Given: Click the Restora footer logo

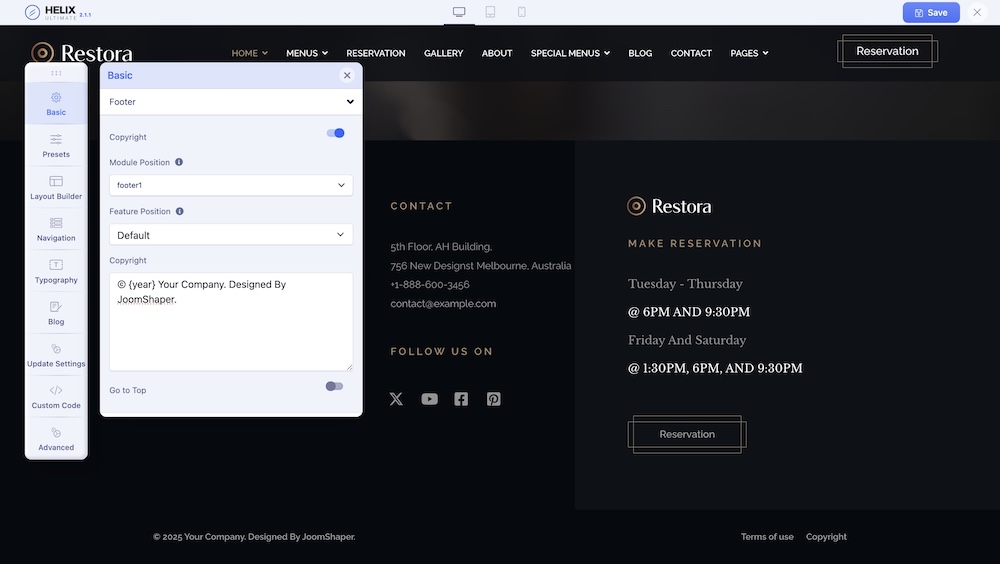Looking at the screenshot, I should point(669,206).
